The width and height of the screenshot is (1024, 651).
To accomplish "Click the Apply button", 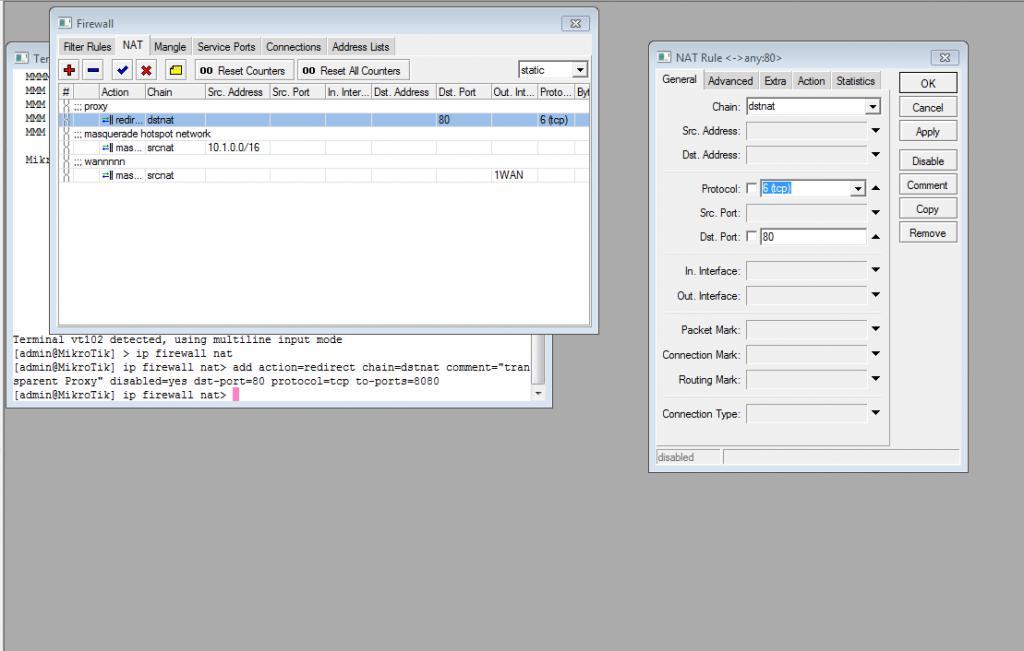I will (x=927, y=132).
